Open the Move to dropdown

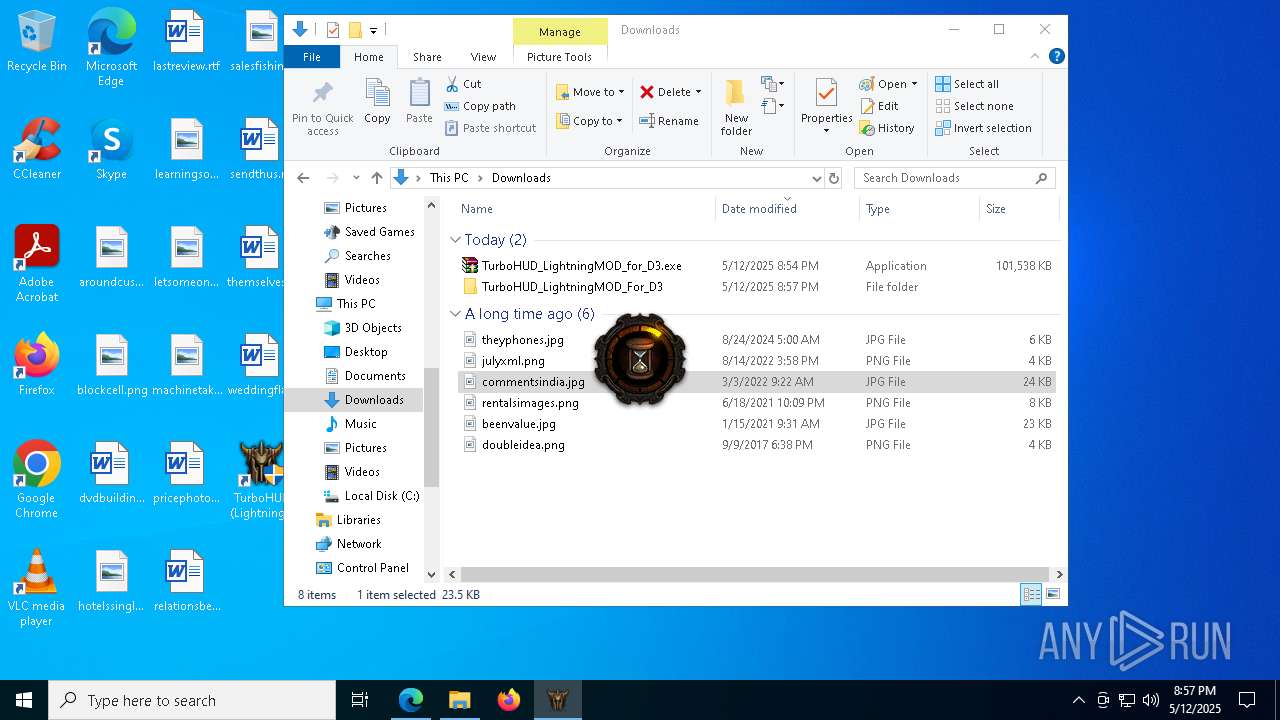tap(590, 92)
